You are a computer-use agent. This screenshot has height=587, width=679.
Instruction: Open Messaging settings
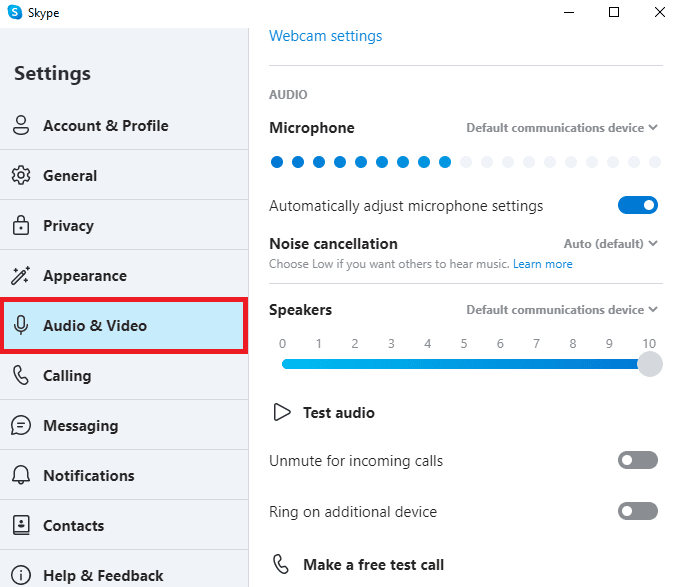(x=124, y=426)
